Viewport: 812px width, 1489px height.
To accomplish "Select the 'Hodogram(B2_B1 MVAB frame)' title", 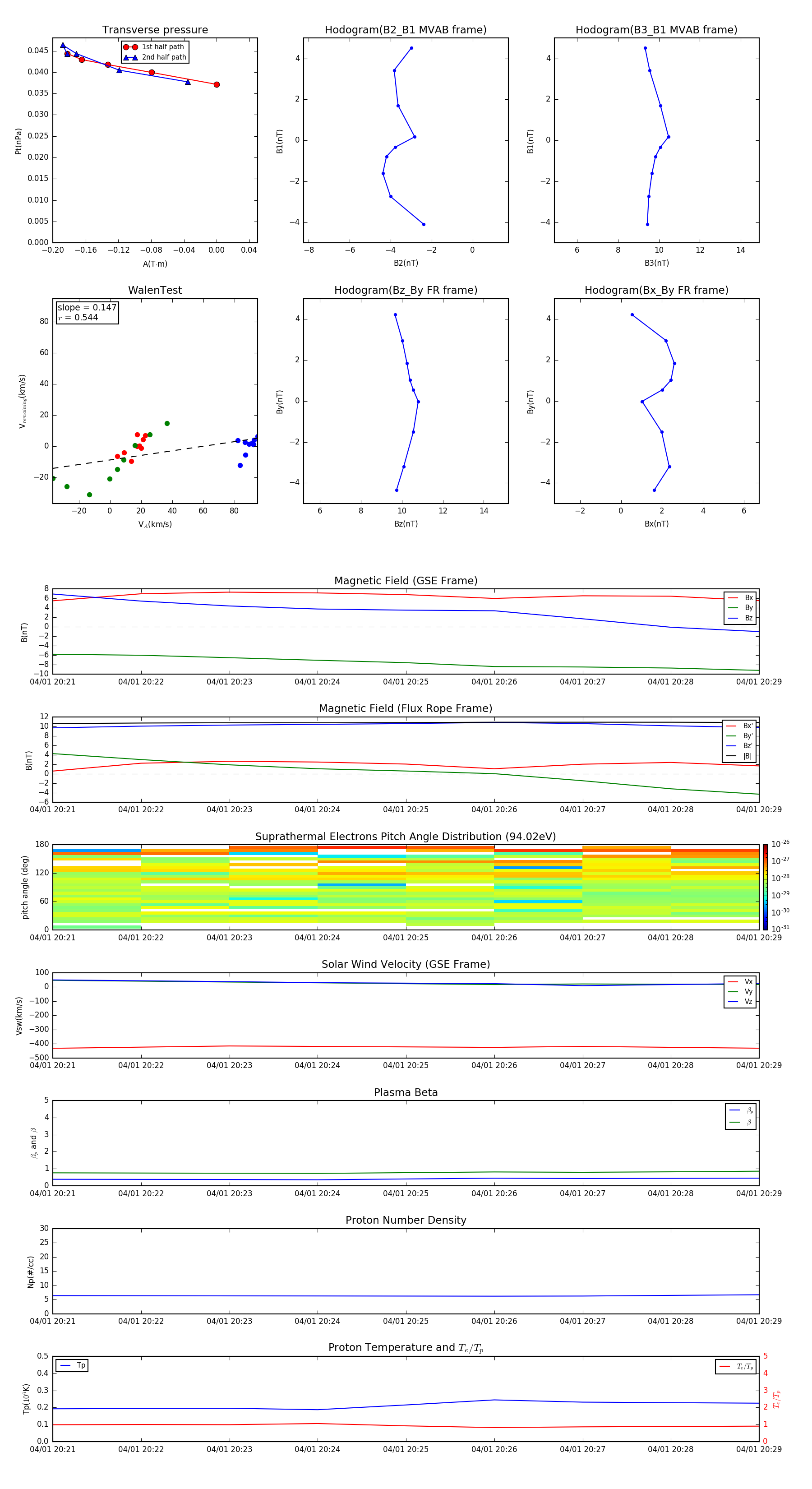I will [x=406, y=29].
